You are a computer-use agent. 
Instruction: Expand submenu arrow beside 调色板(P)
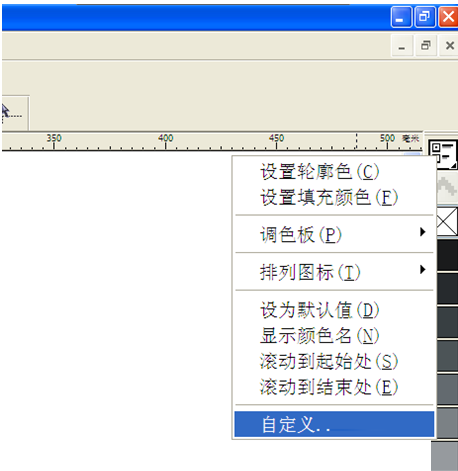tap(423, 232)
